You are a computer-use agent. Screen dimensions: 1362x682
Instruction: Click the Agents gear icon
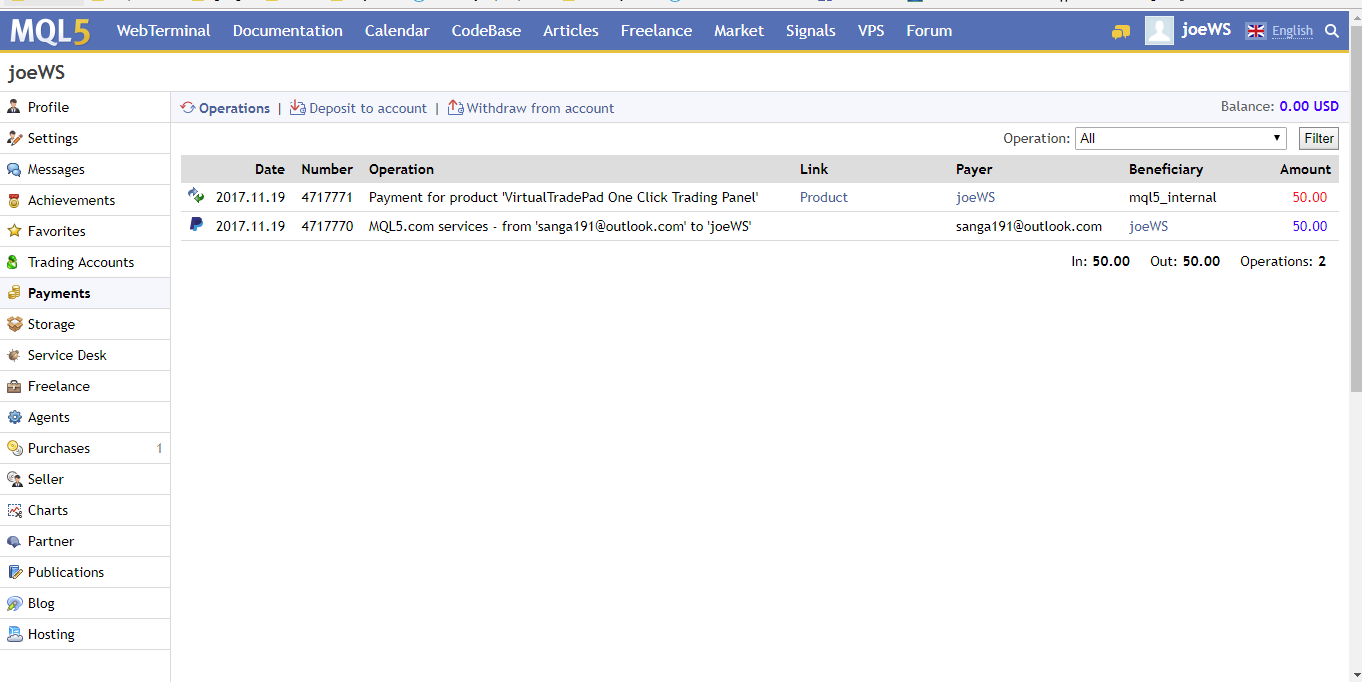coord(14,417)
